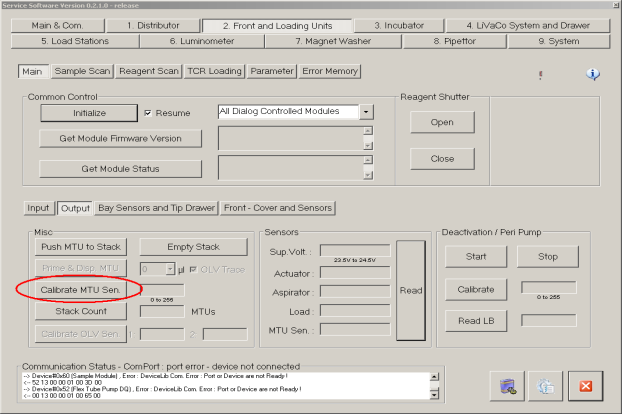Open the Reagent Shutter
This screenshot has width=622, height=414.
click(442, 122)
